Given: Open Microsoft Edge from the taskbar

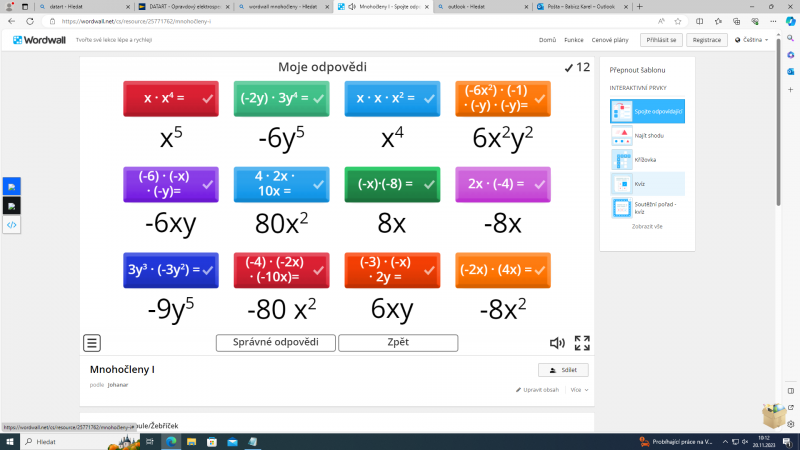Looking at the screenshot, I should pos(171,441).
